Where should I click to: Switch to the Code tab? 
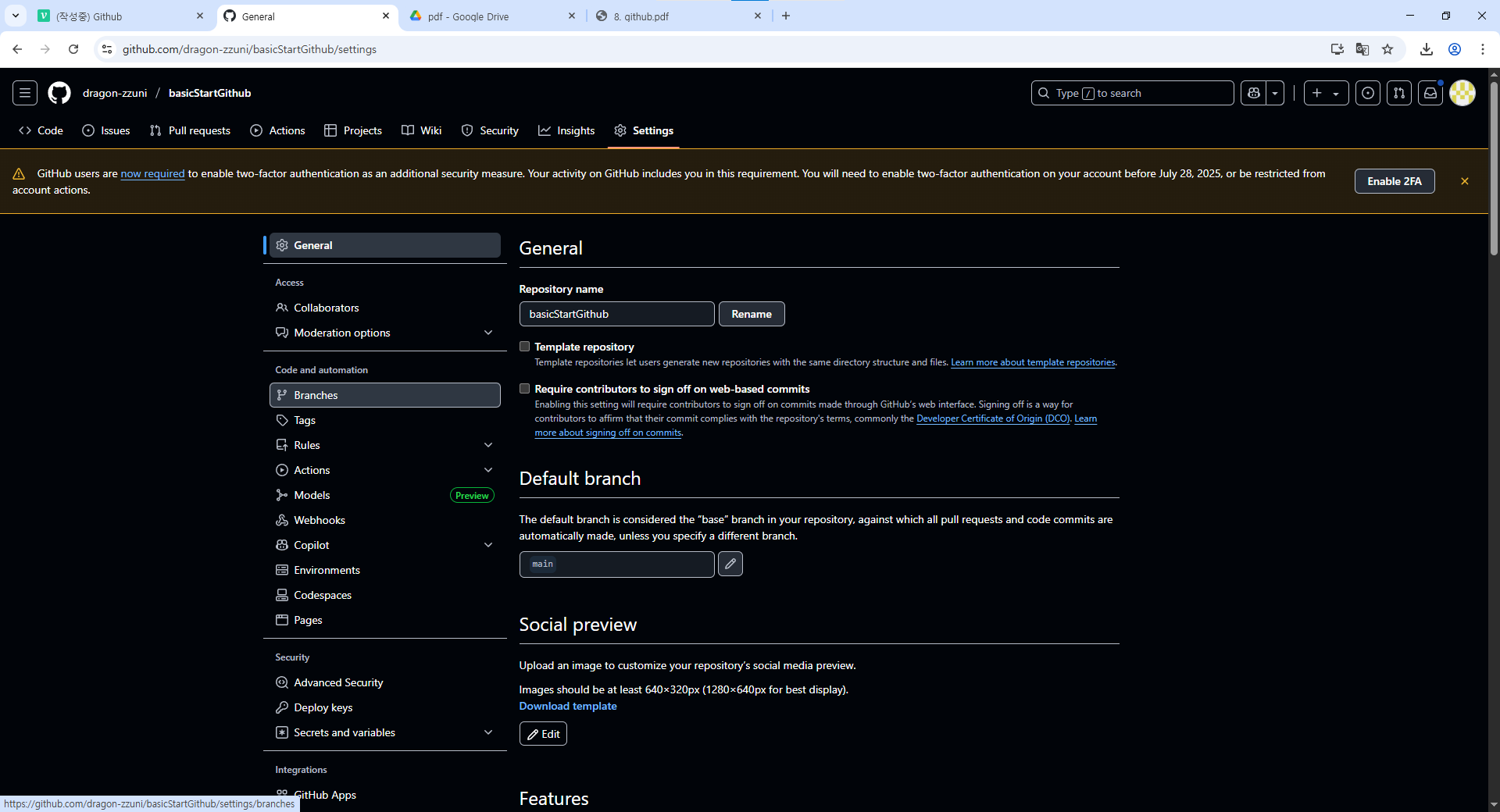point(41,130)
